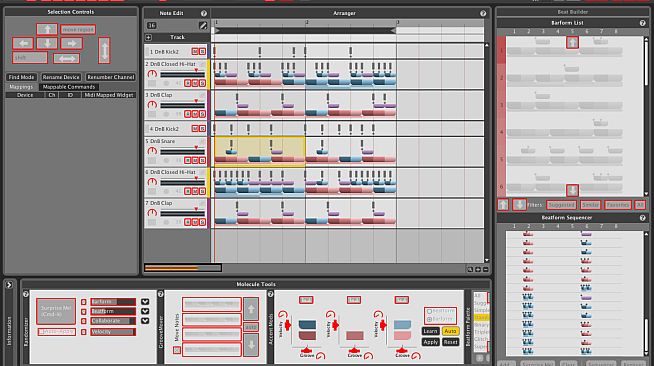Open the Accent Mods help icon
Screen dimensions: 654x366
click(270, 294)
